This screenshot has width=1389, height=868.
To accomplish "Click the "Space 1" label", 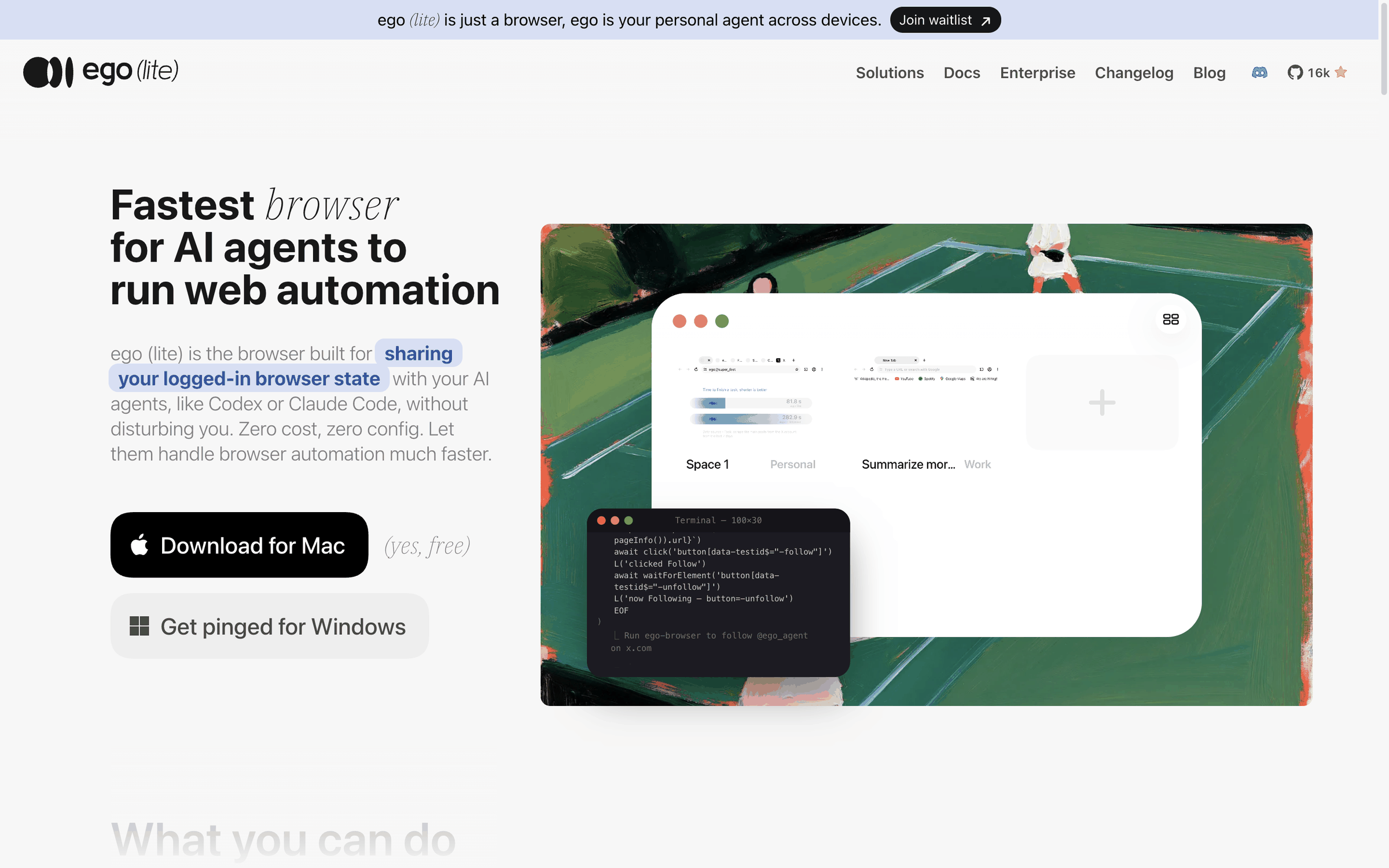I will 707,464.
